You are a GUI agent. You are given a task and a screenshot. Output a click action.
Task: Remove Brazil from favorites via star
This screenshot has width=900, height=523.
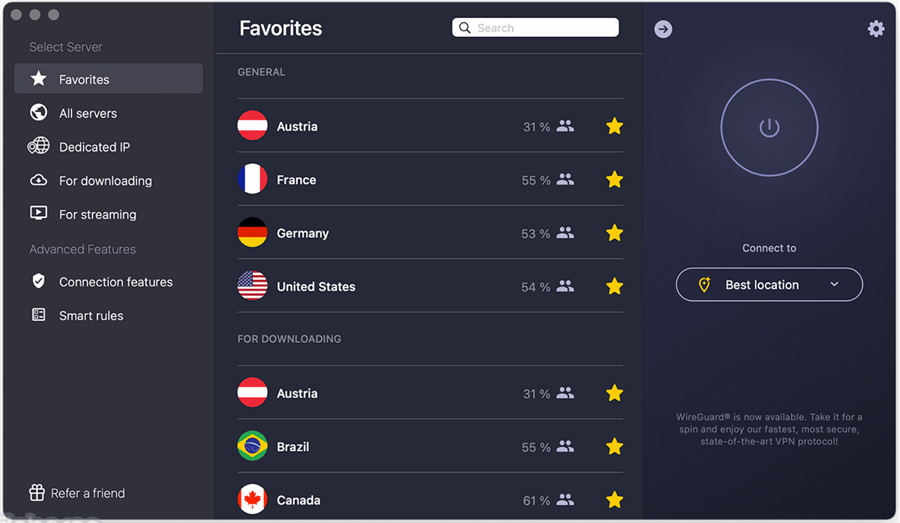click(x=614, y=447)
